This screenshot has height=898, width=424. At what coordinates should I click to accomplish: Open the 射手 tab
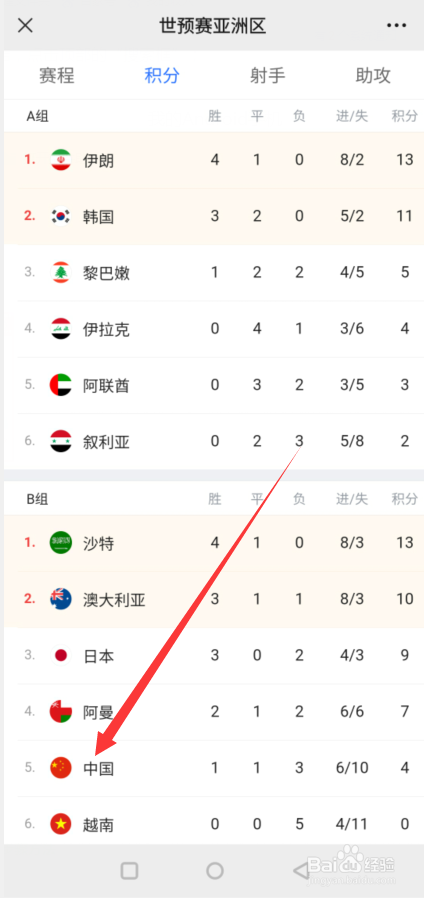(x=268, y=76)
